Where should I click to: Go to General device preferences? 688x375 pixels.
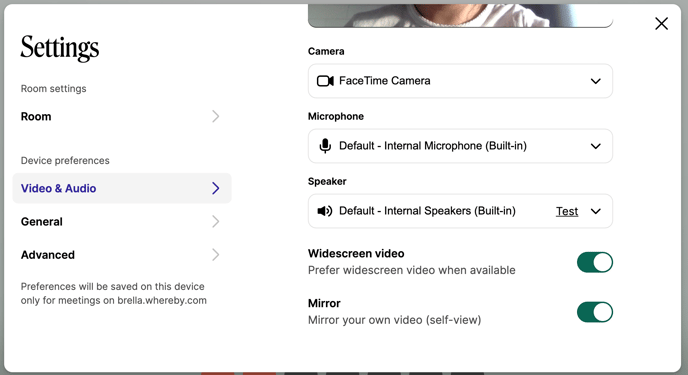122,221
